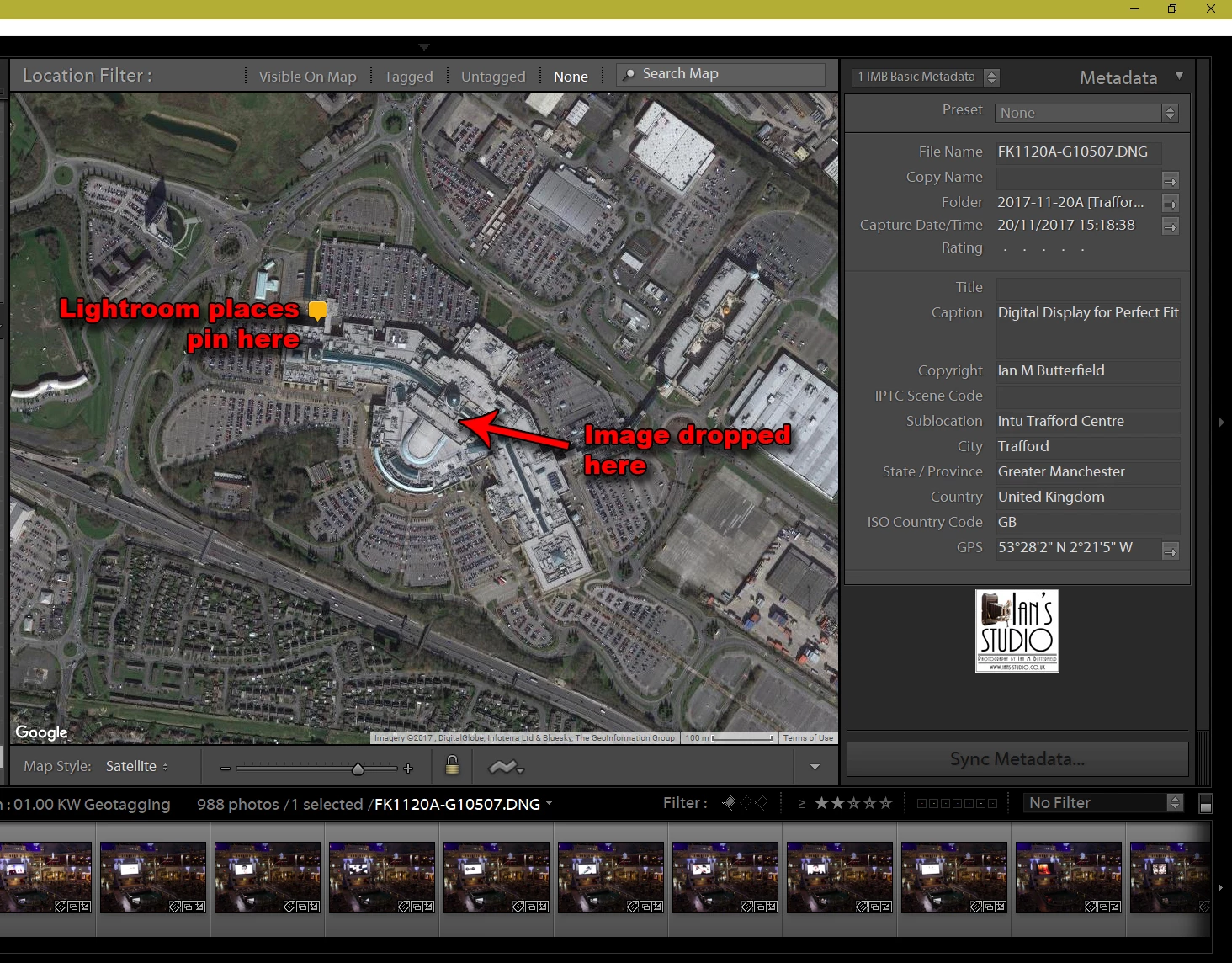
Task: Click the Title metadata field
Action: (x=1087, y=288)
